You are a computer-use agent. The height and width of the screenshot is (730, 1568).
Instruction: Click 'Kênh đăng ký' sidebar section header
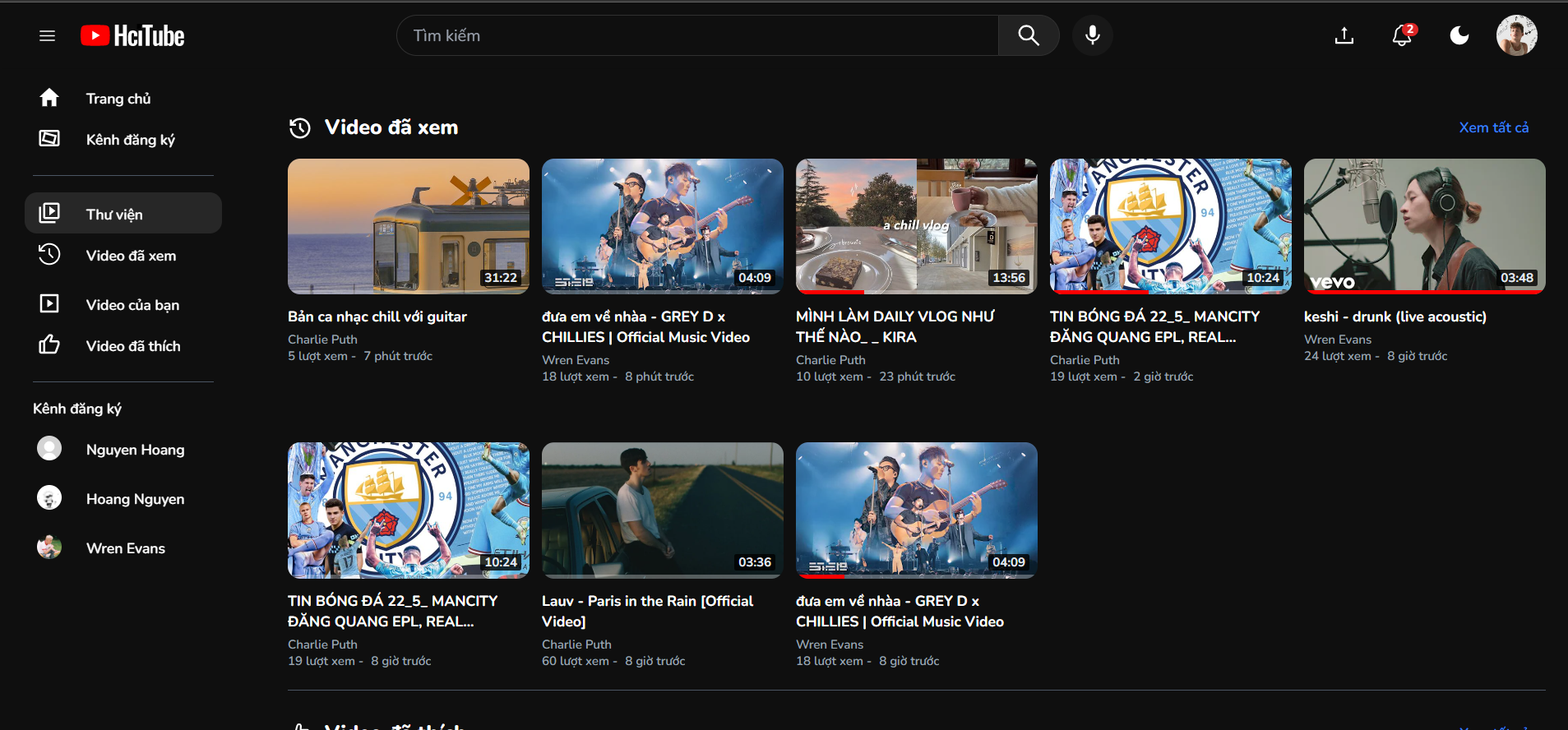[x=77, y=409]
